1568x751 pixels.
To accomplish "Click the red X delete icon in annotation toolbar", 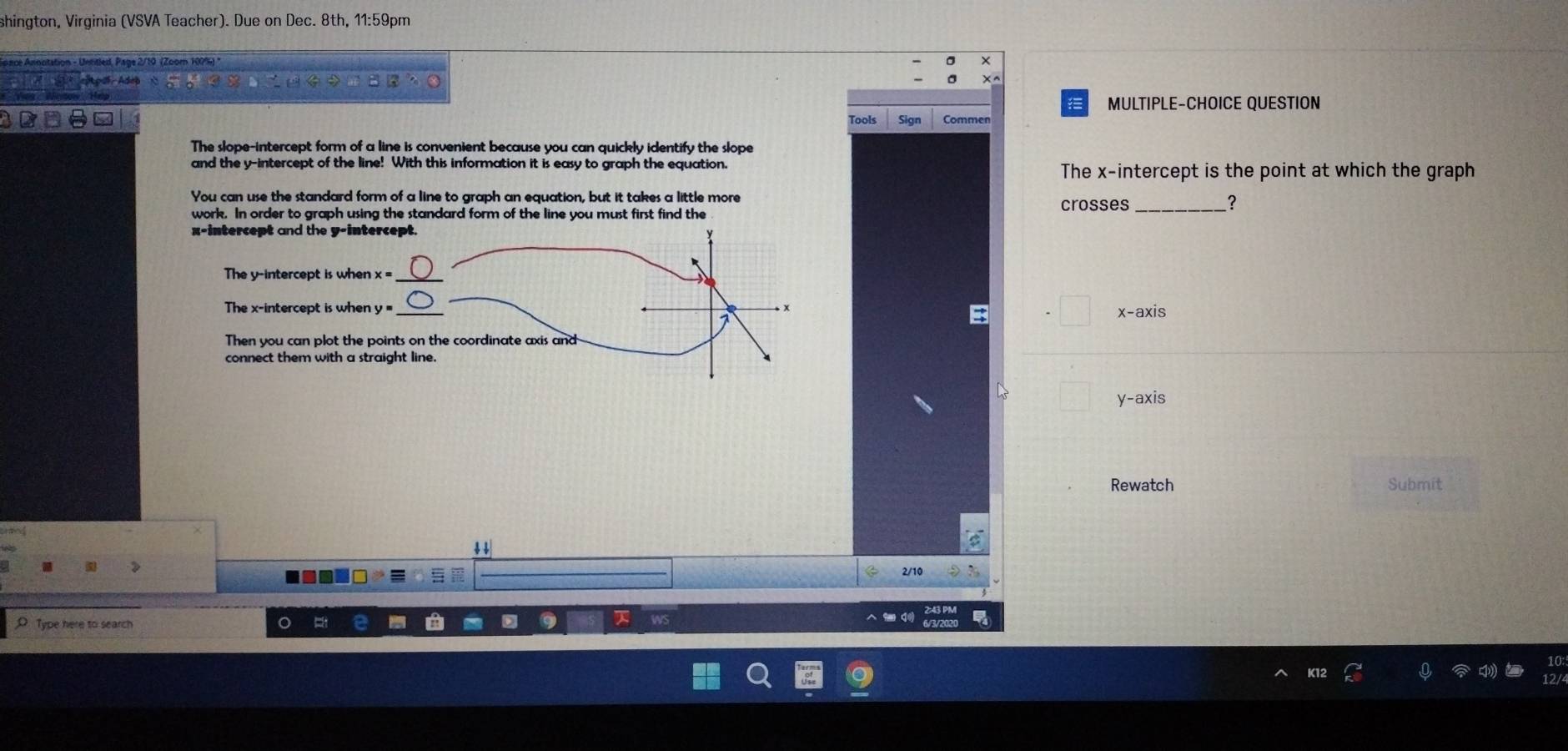I will (233, 81).
